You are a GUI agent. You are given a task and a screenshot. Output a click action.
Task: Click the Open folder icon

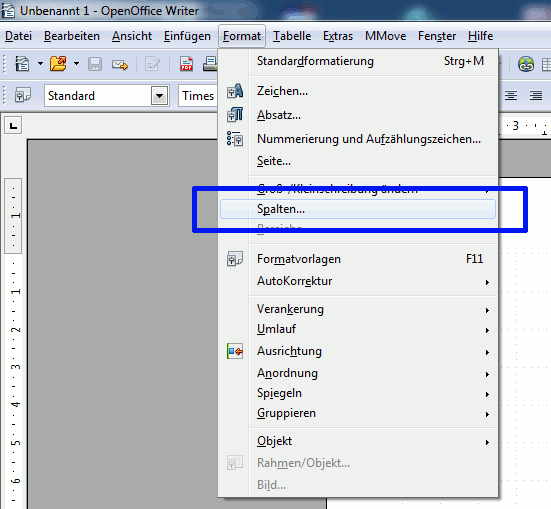coord(58,64)
